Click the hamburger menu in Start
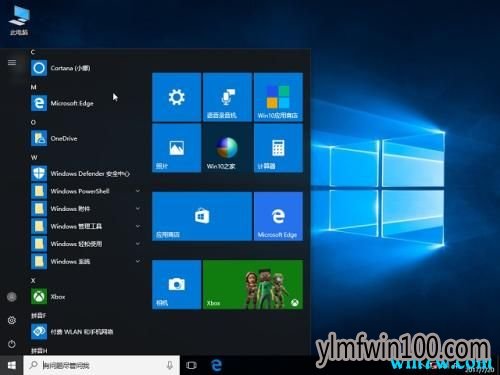 [x=12, y=63]
